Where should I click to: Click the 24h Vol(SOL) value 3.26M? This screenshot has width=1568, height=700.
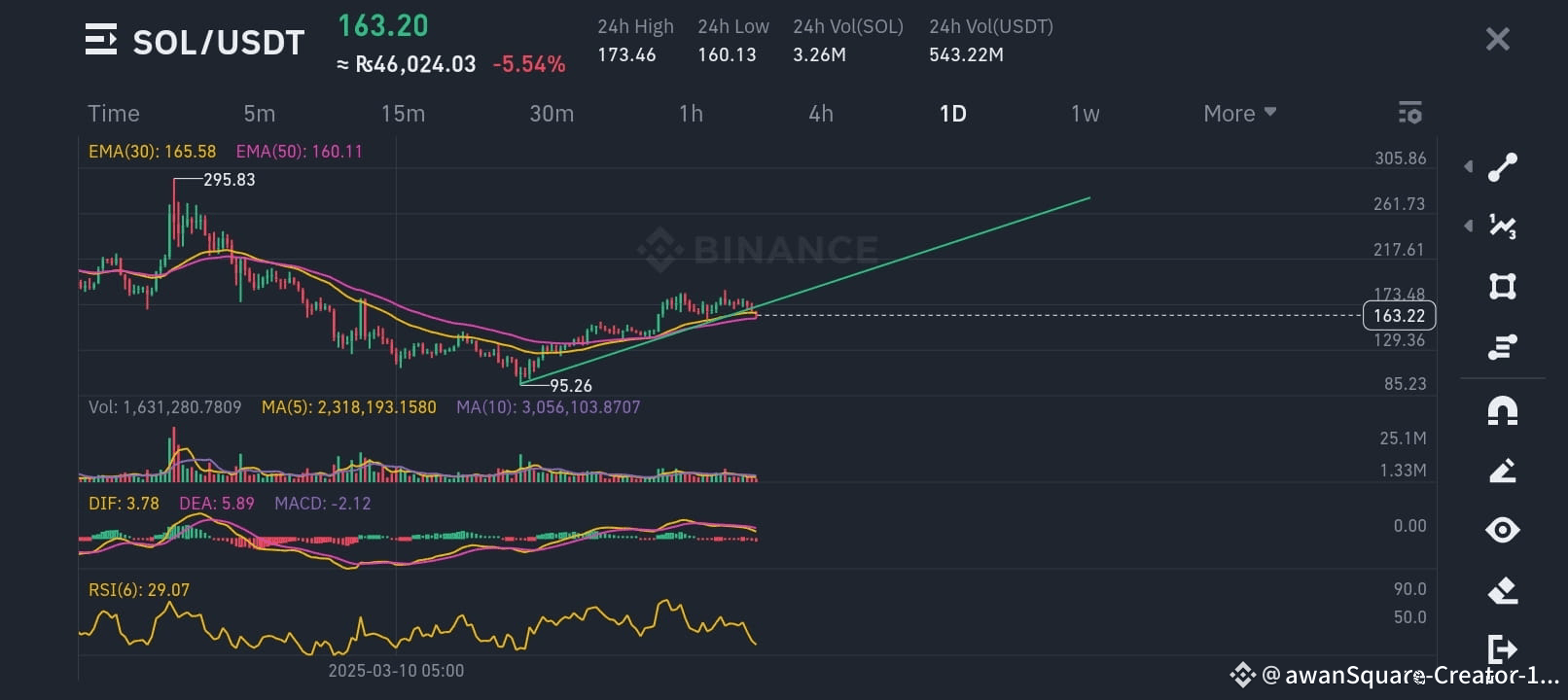tap(819, 54)
